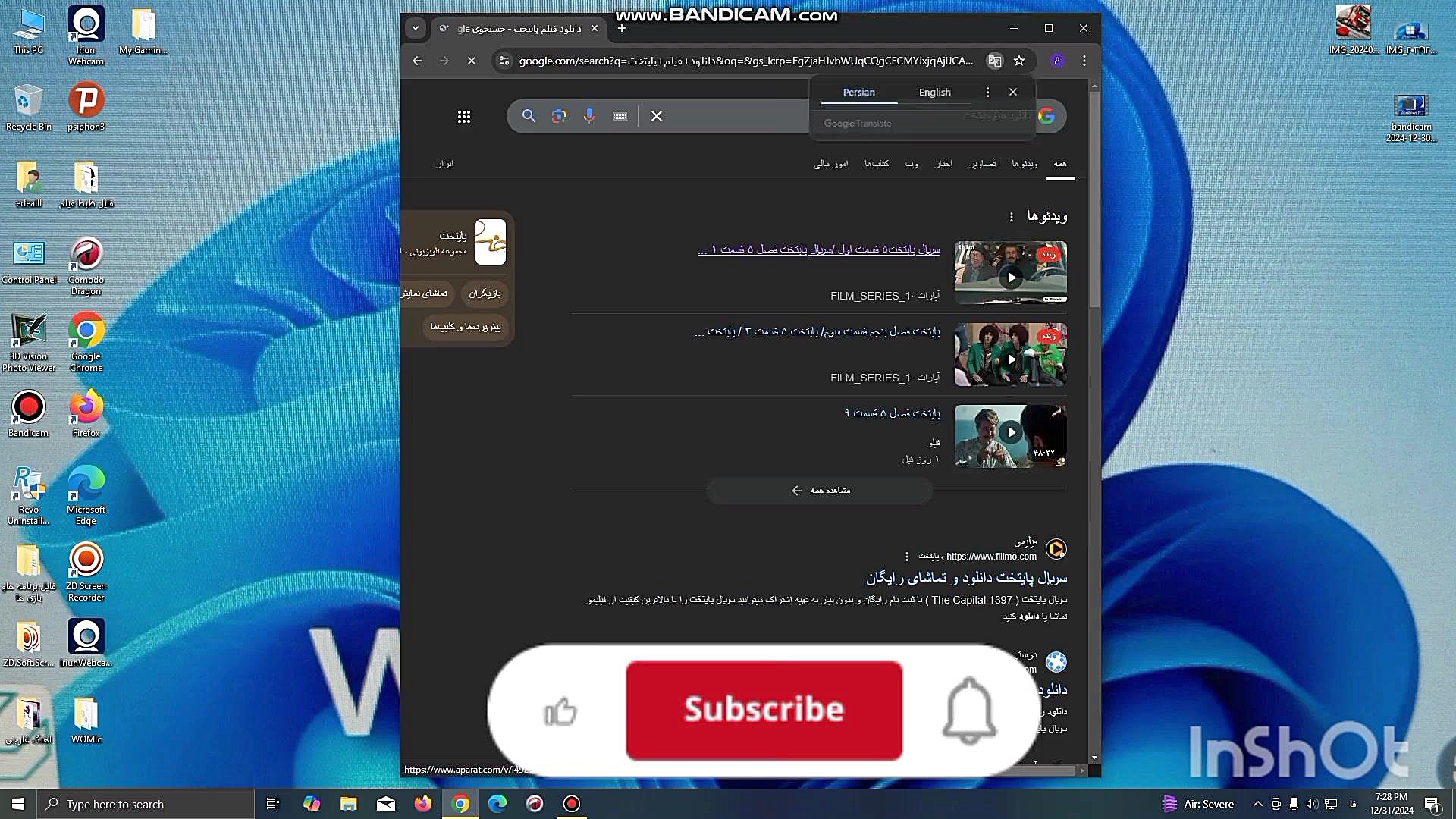The image size is (1456, 819).
Task: Click magnifier search icon in search box
Action: [x=529, y=116]
